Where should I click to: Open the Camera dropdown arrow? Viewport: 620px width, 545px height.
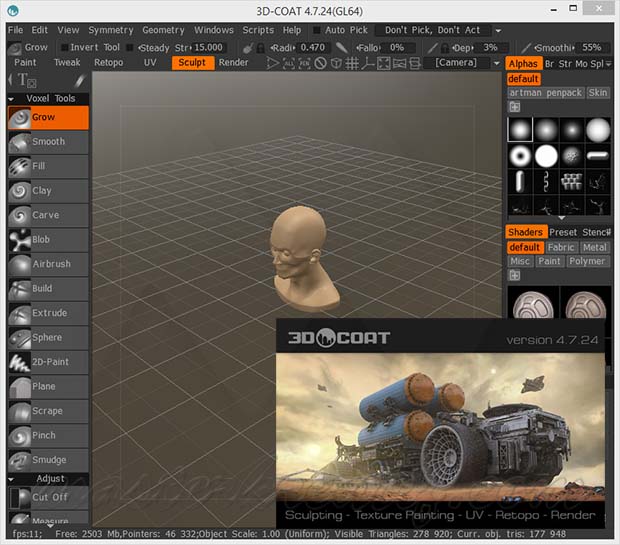(x=497, y=63)
